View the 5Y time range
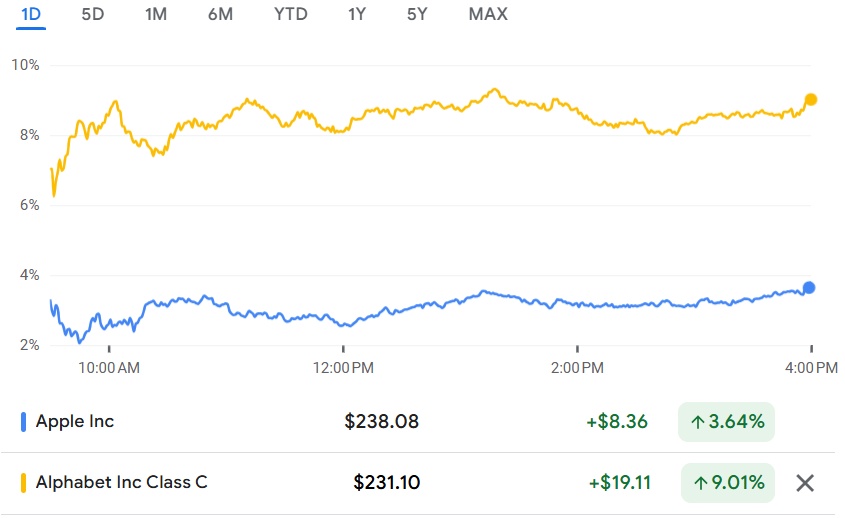 [x=417, y=14]
